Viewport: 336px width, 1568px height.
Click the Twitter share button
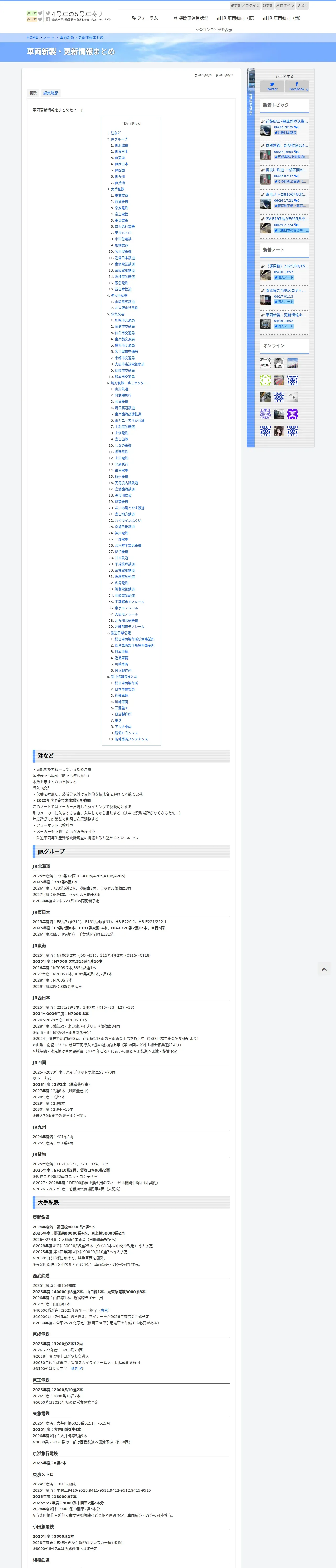coord(272,87)
